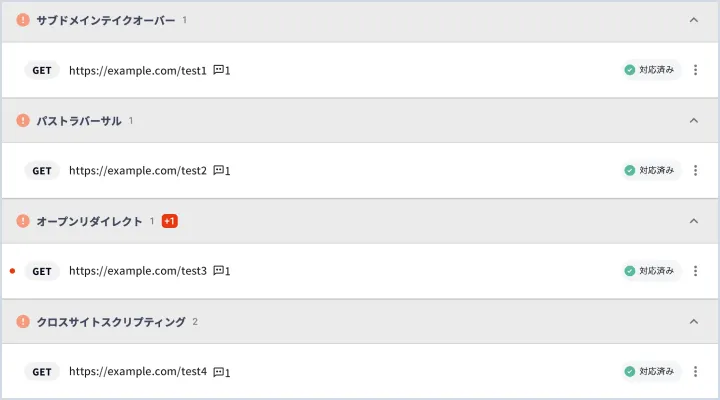Image resolution: width=720 pixels, height=400 pixels.
Task: Click the GET method badge for test3
Action: click(42, 271)
